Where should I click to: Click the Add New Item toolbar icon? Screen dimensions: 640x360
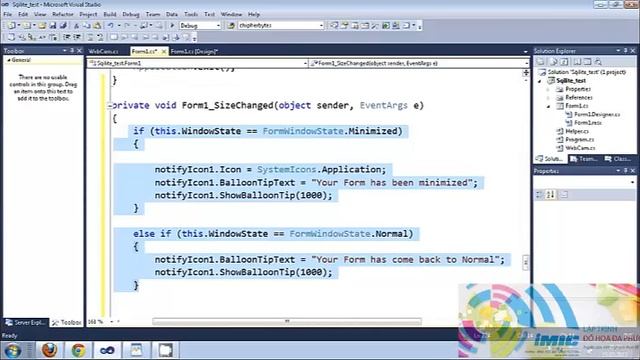click(27, 25)
